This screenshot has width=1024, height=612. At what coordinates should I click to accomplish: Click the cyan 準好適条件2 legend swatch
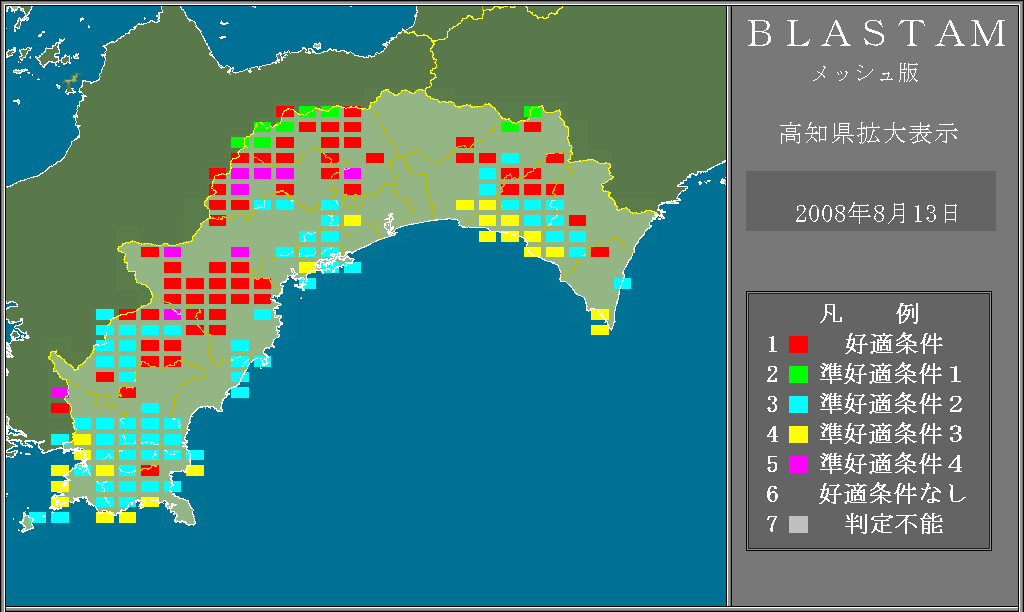pyautogui.click(x=798, y=404)
